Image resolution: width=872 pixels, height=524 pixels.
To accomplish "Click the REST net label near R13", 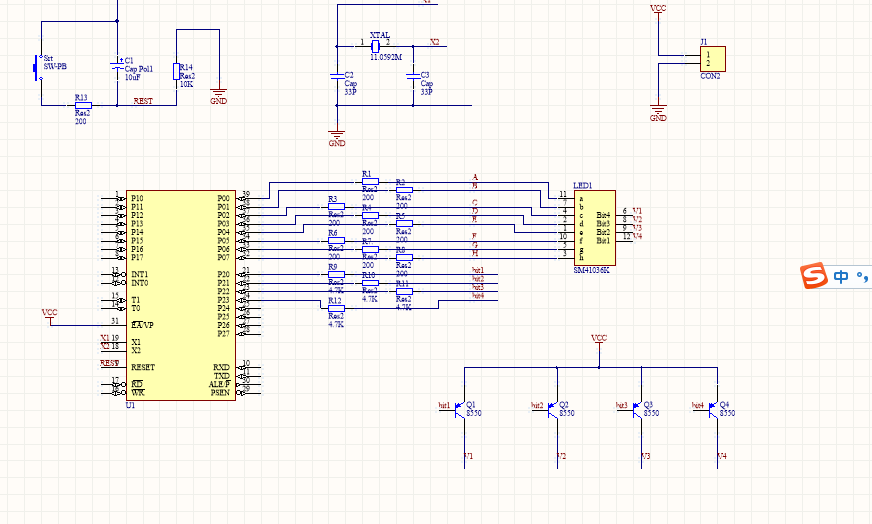I will click(143, 101).
